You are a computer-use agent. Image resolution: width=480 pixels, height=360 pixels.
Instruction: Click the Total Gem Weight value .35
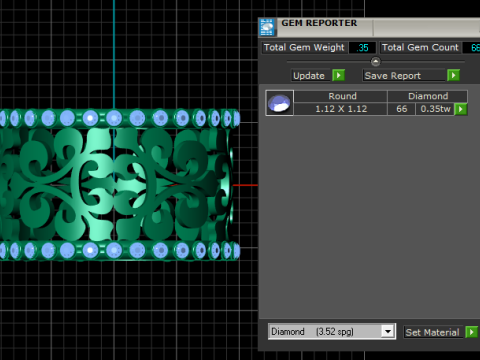pyautogui.click(x=362, y=48)
